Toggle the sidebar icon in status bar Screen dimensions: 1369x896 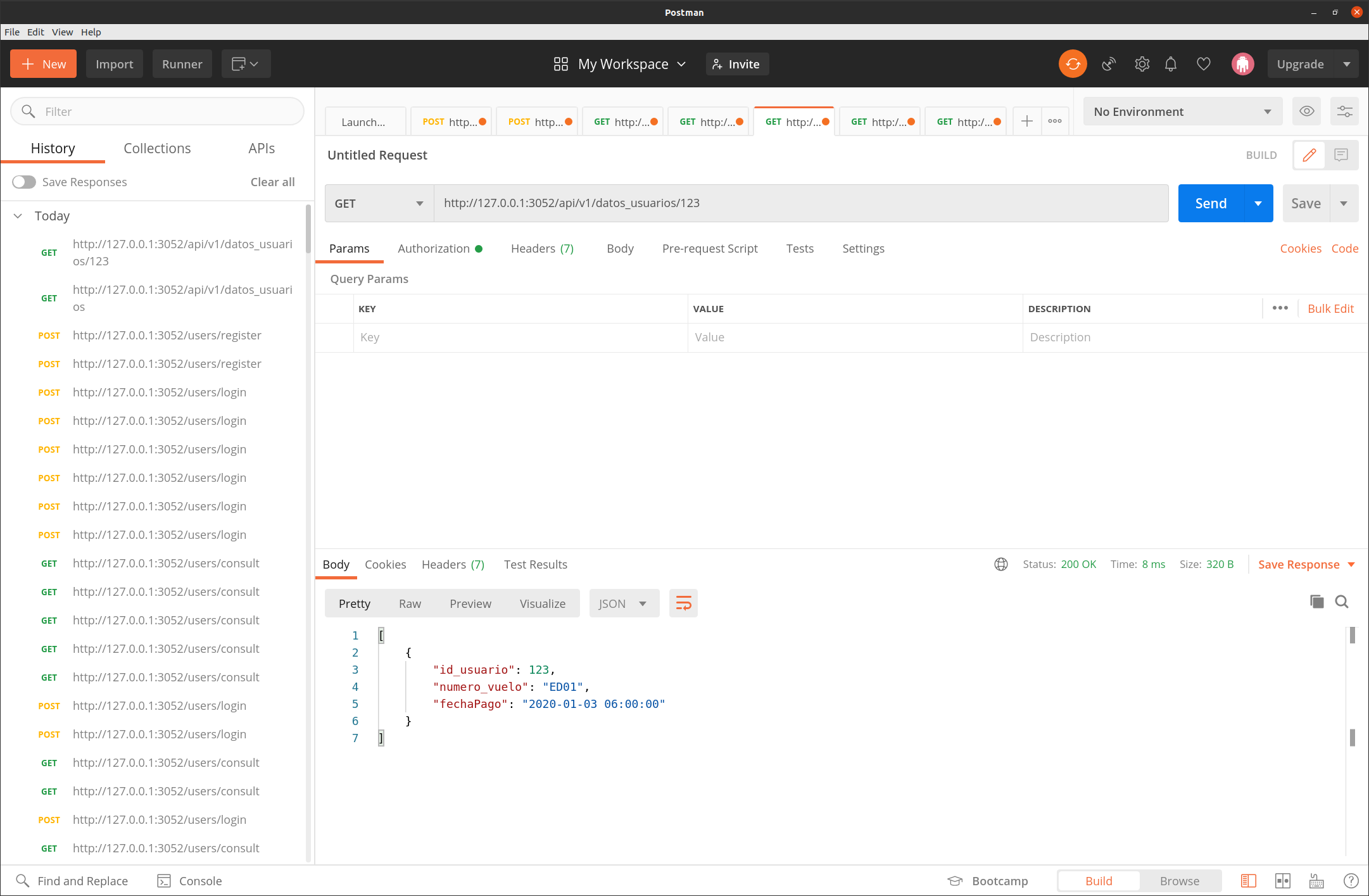tap(1249, 881)
